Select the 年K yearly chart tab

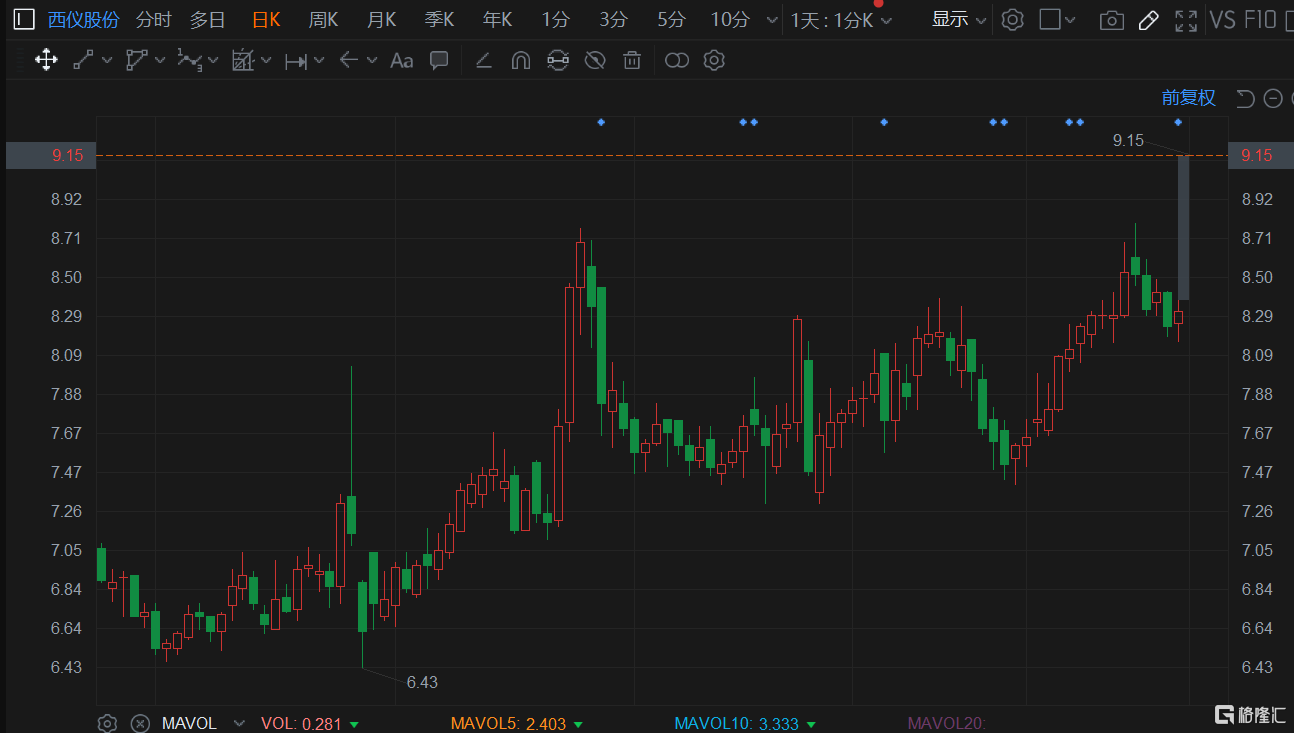(497, 20)
